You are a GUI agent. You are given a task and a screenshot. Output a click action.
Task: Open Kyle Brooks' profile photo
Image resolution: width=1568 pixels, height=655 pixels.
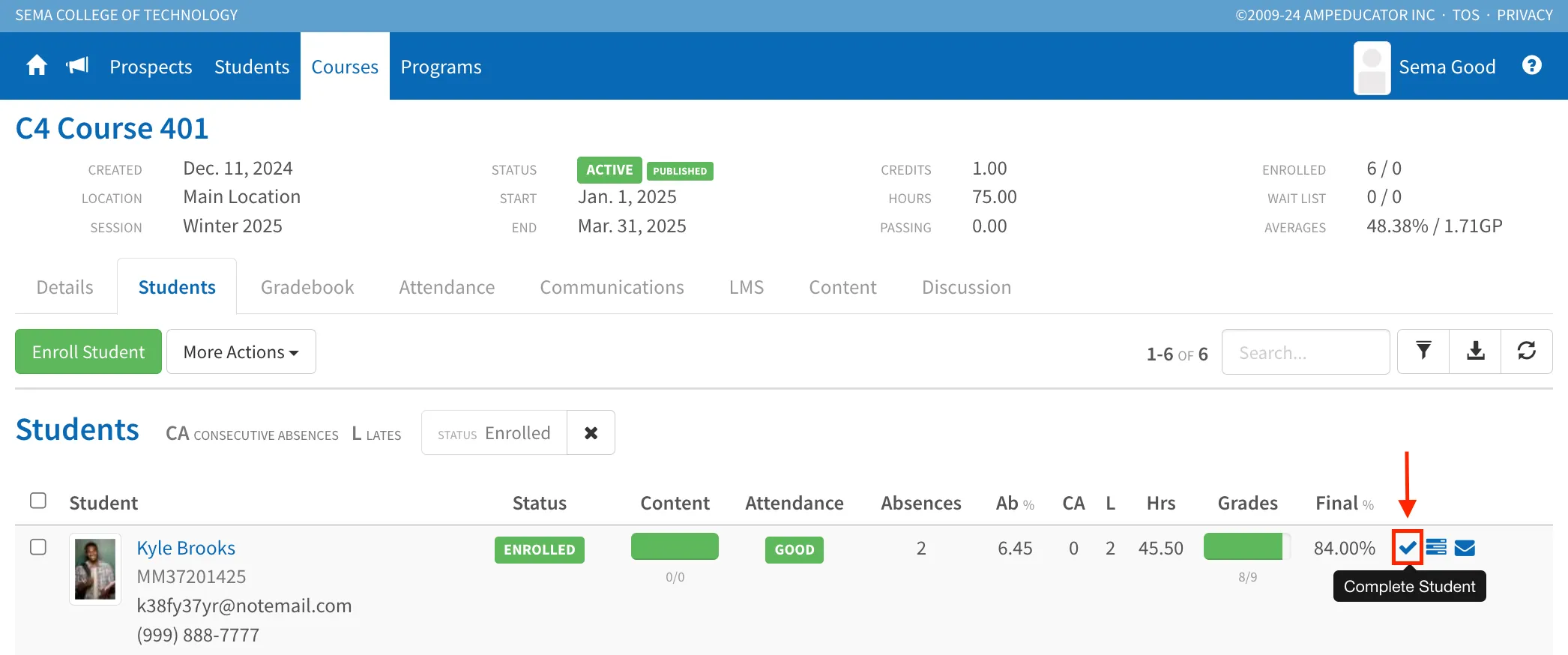point(95,569)
